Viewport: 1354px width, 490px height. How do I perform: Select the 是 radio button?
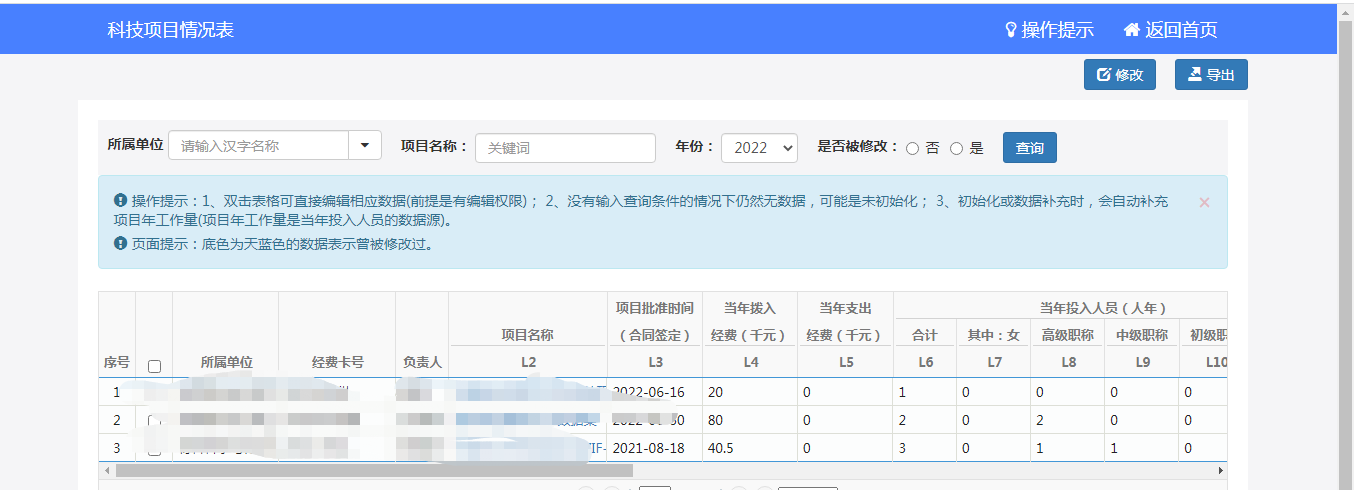tap(956, 148)
